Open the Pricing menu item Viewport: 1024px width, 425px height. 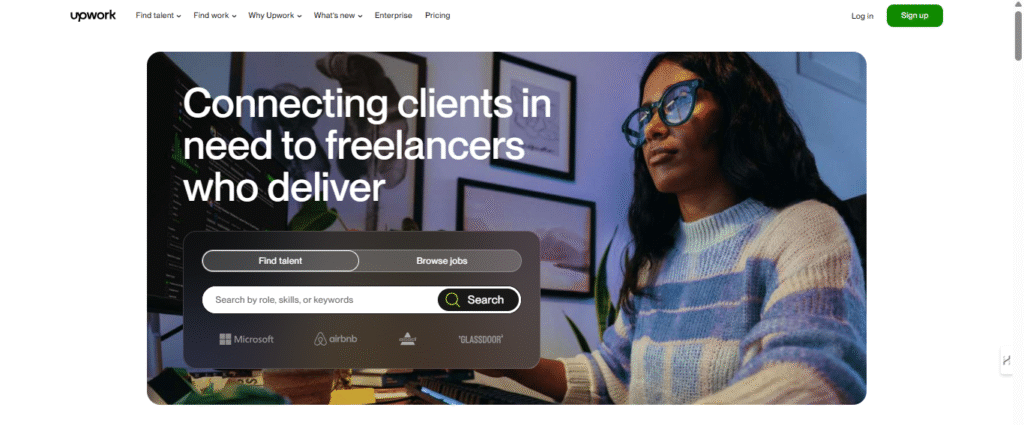pos(438,15)
